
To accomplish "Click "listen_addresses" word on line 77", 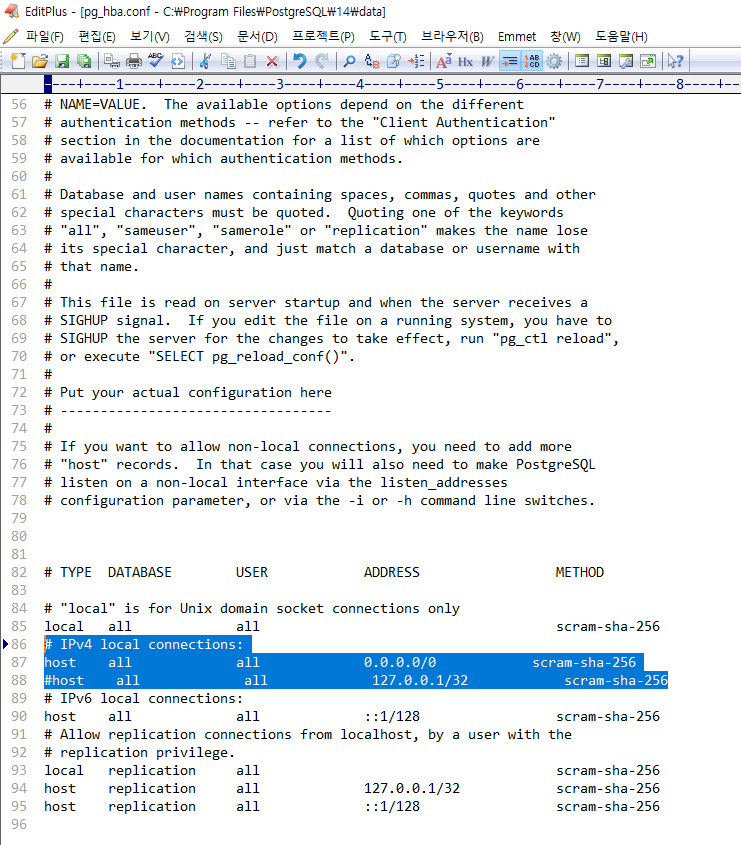I will [444, 482].
